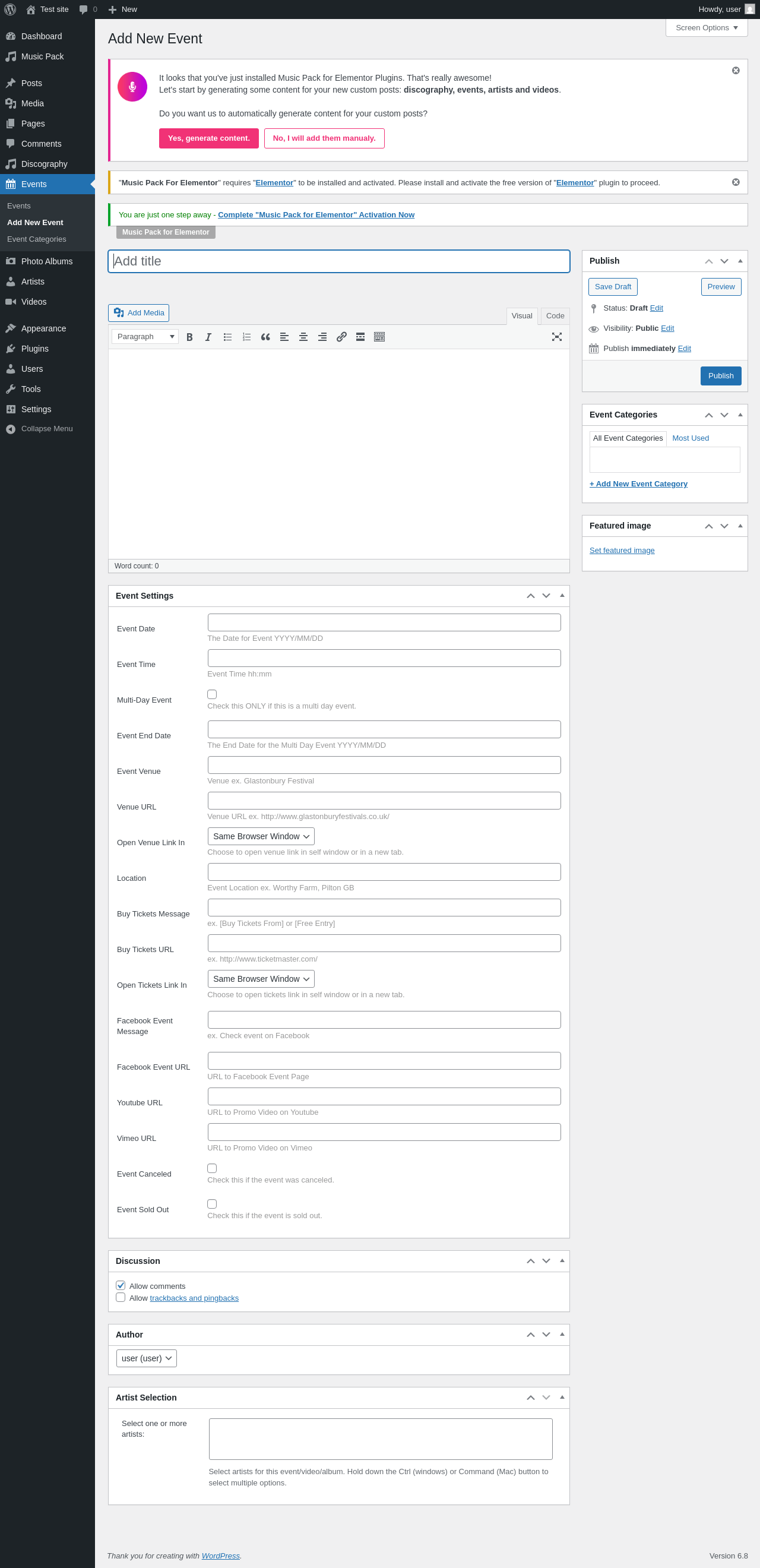
Task: Switch to the Code editor tab
Action: pos(555,316)
